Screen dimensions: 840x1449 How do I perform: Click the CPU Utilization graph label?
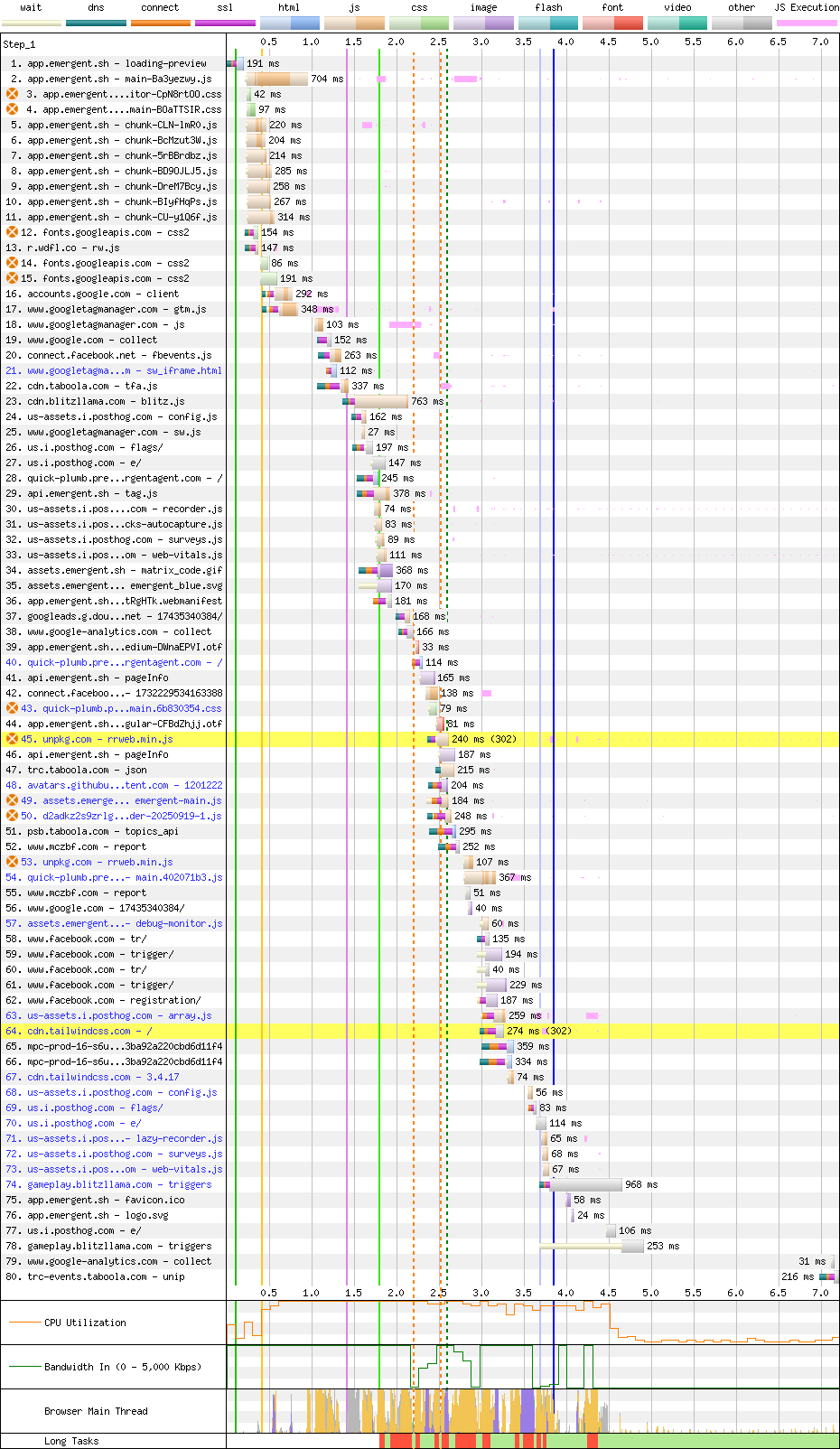85,1323
